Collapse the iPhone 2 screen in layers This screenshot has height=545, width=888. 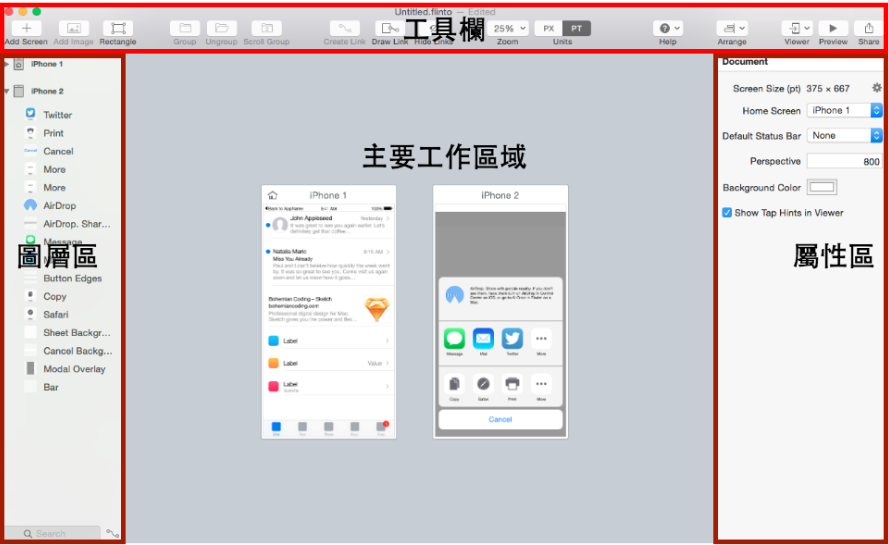tap(7, 91)
